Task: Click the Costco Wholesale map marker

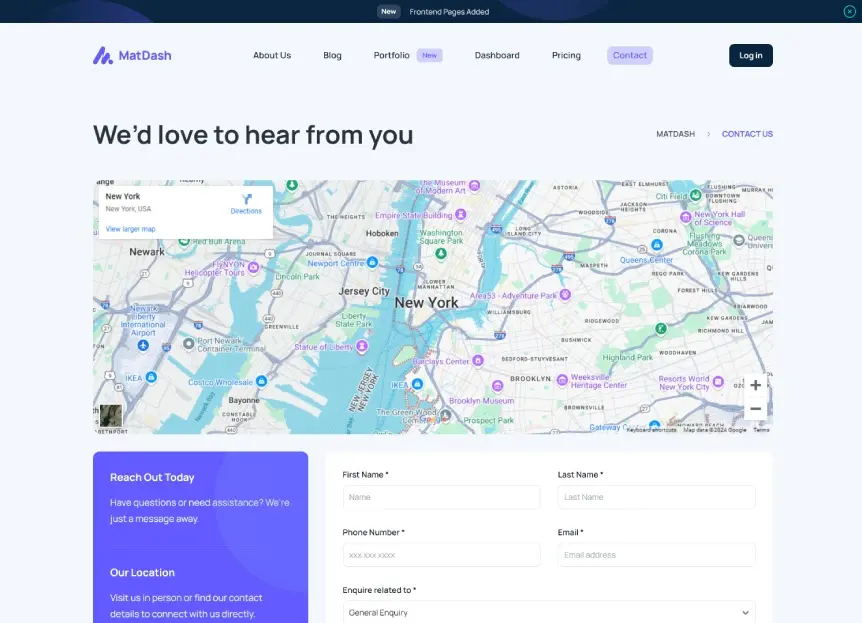Action: [x=261, y=381]
